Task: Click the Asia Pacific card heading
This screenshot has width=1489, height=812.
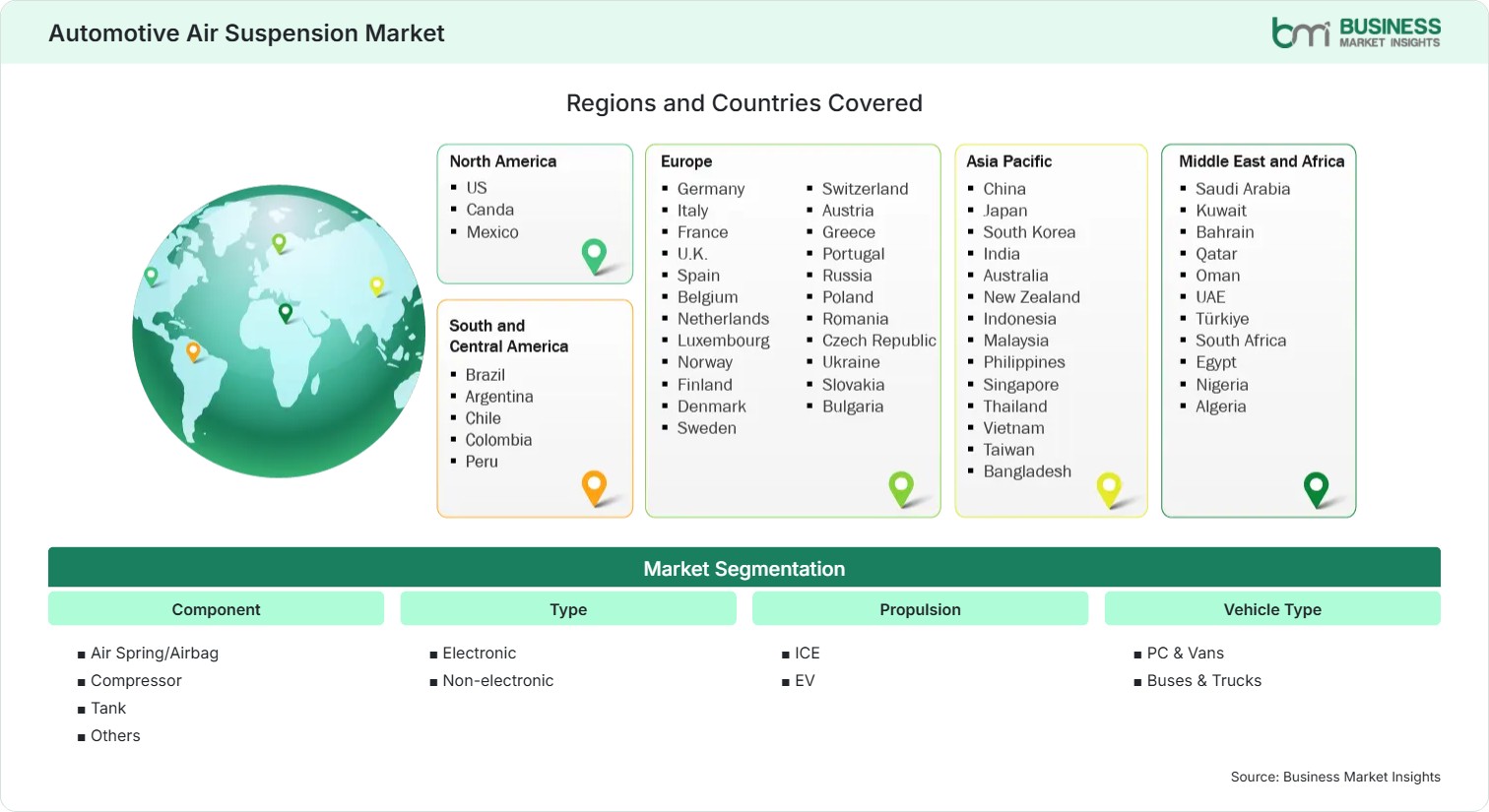Action: point(1009,161)
